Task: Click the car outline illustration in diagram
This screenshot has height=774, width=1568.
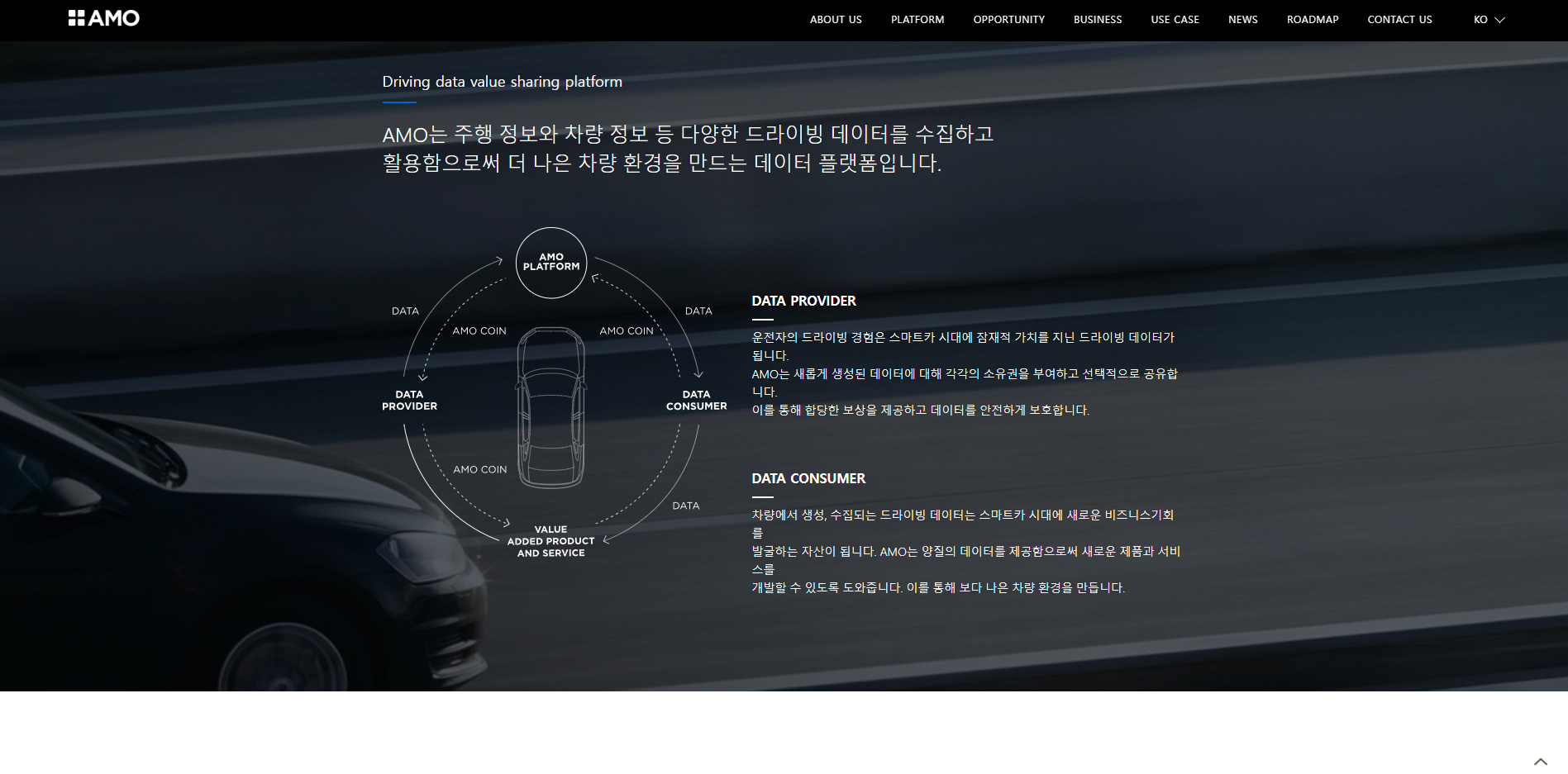Action: (551, 408)
